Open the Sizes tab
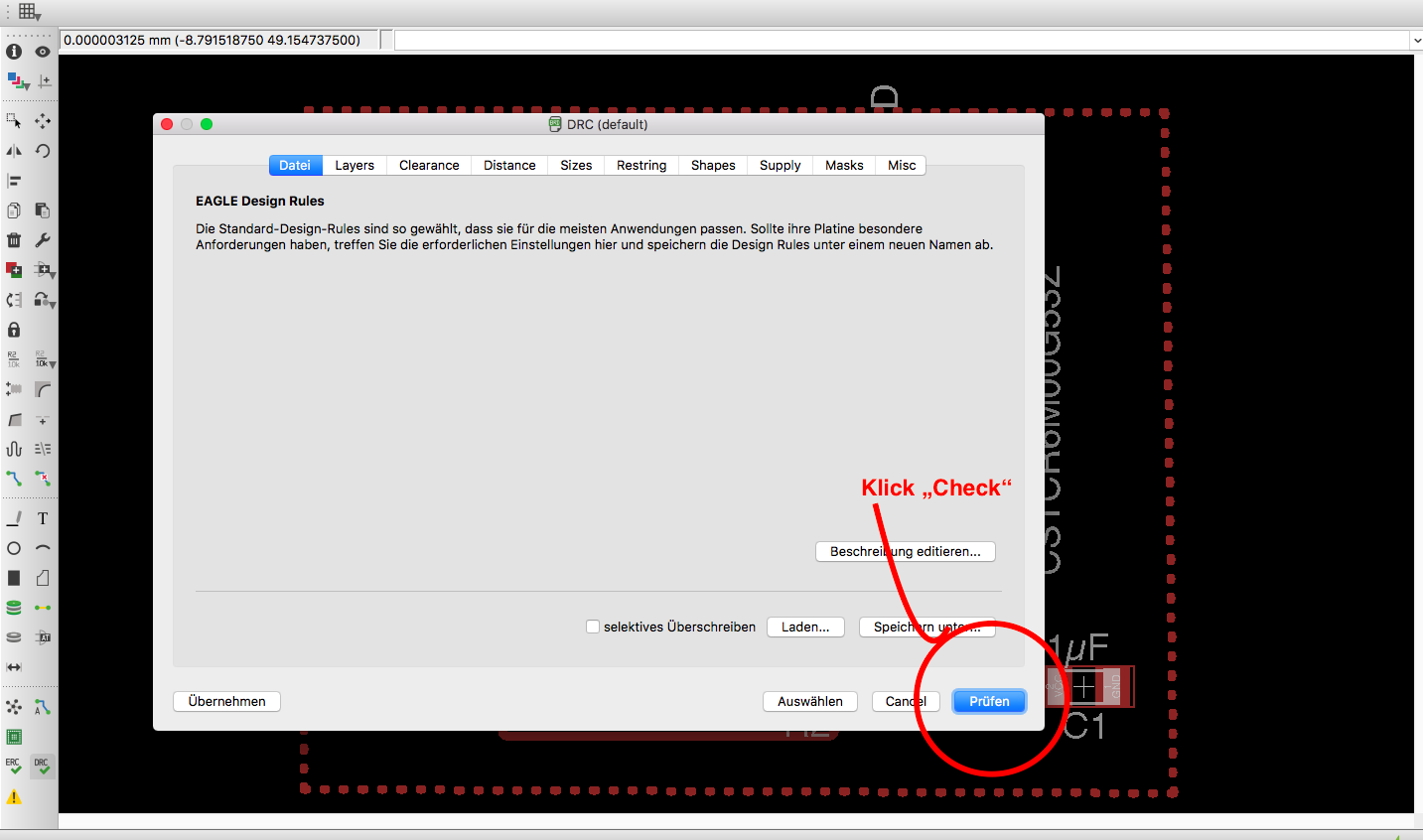This screenshot has height=840, width=1423. [576, 165]
